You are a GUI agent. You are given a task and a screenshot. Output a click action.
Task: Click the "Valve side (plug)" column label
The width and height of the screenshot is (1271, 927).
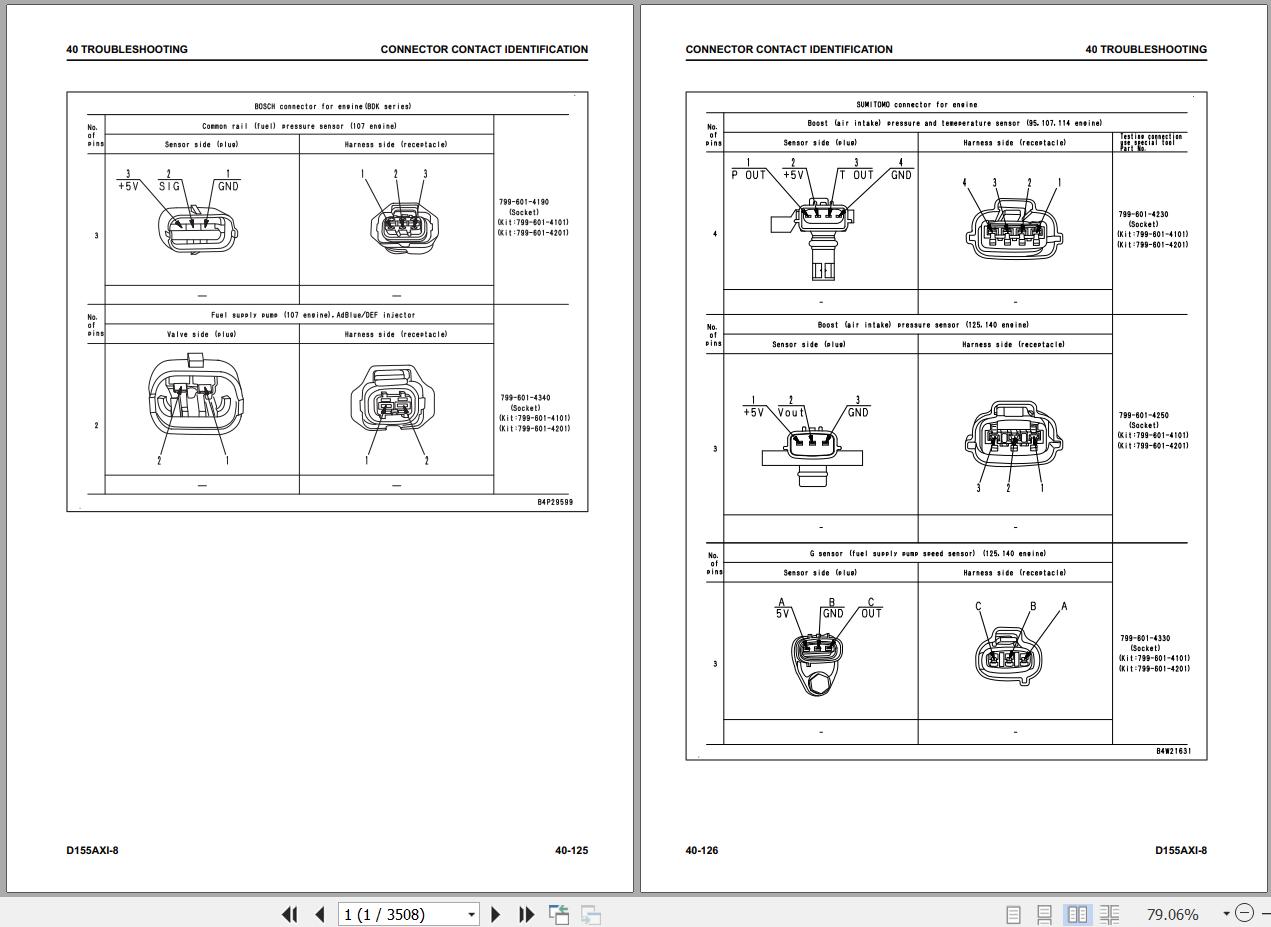click(201, 334)
